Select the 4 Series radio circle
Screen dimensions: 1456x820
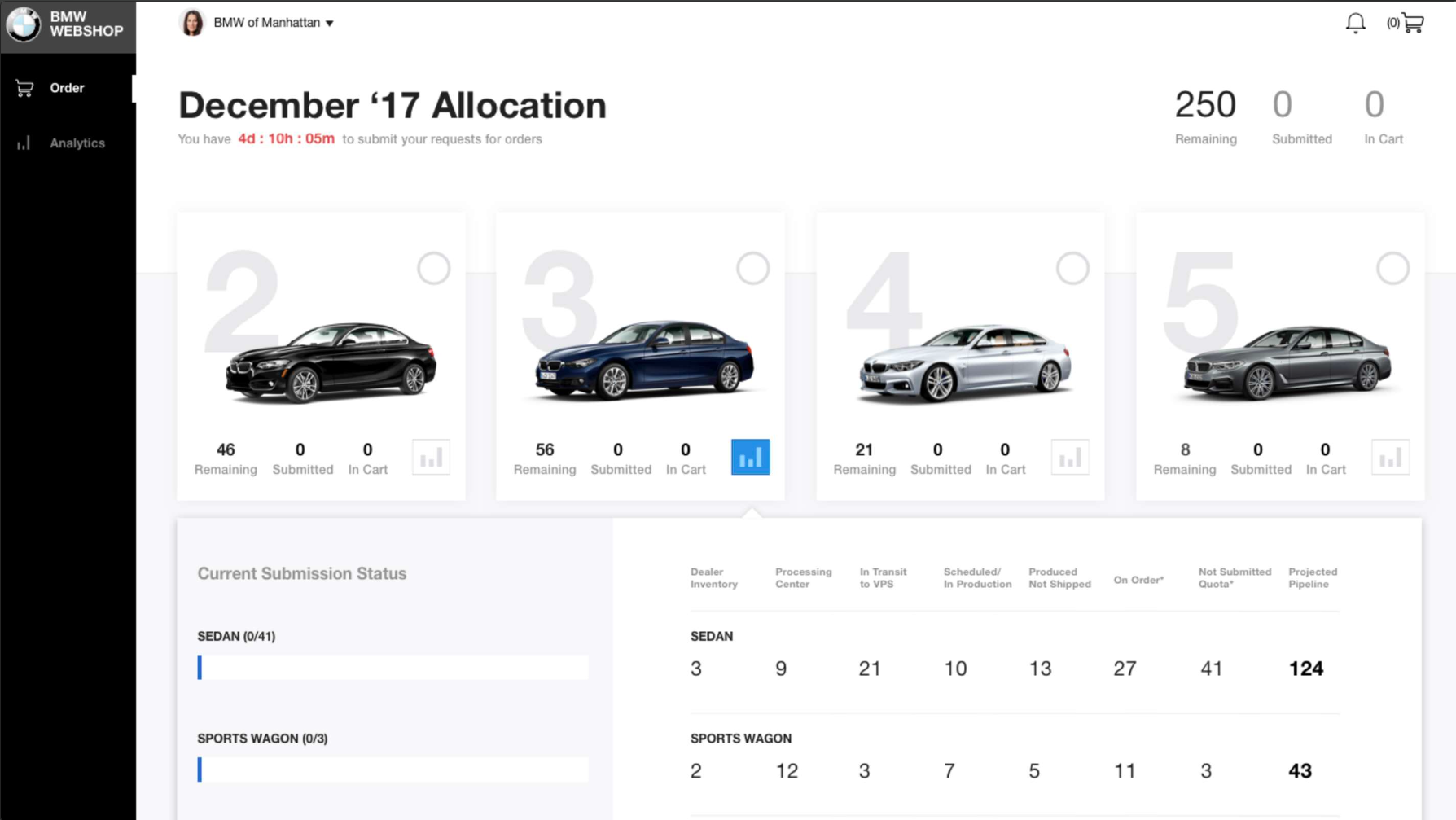[x=1072, y=268]
